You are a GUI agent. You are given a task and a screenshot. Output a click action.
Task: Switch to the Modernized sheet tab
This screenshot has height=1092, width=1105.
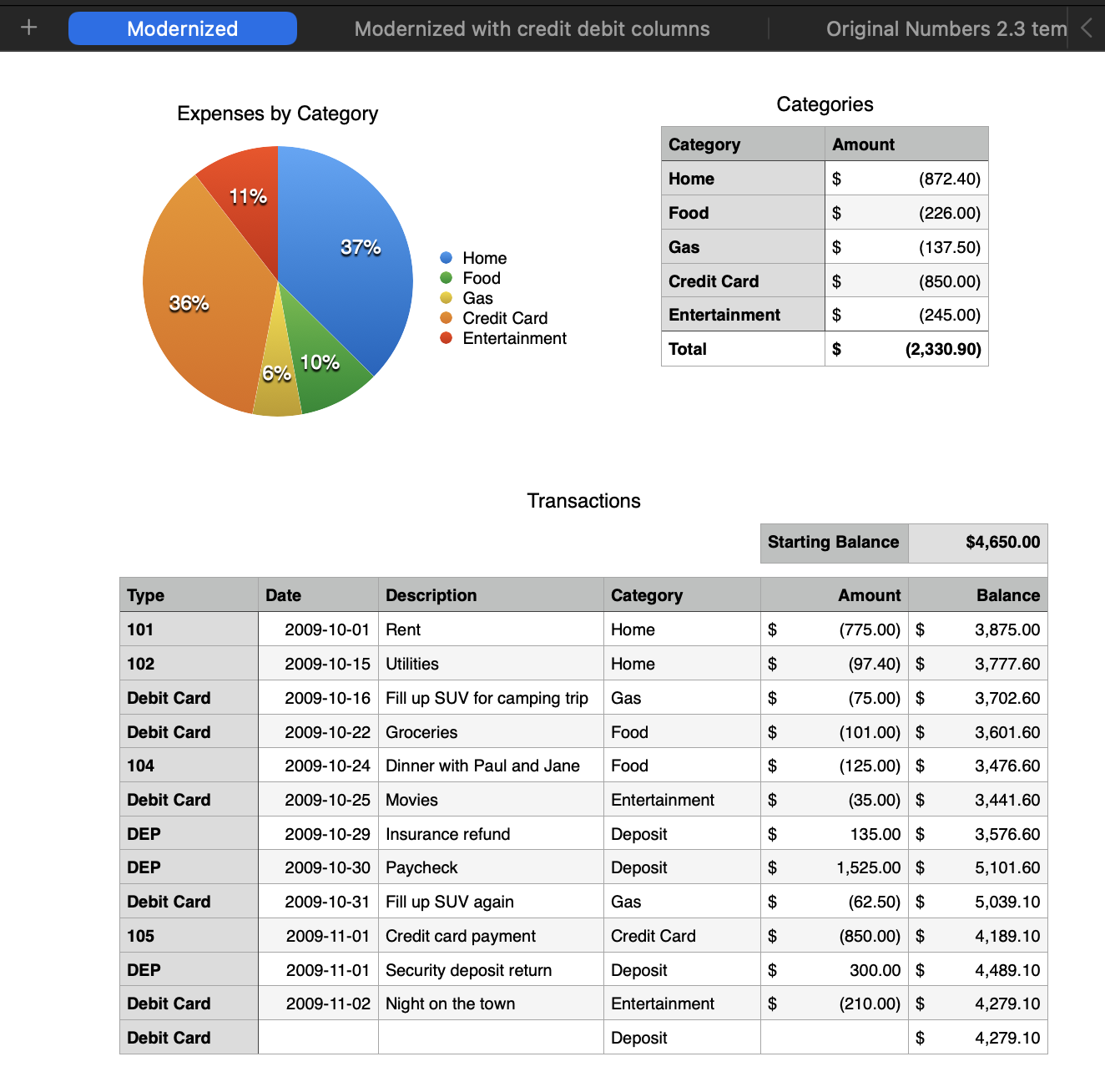click(x=182, y=28)
